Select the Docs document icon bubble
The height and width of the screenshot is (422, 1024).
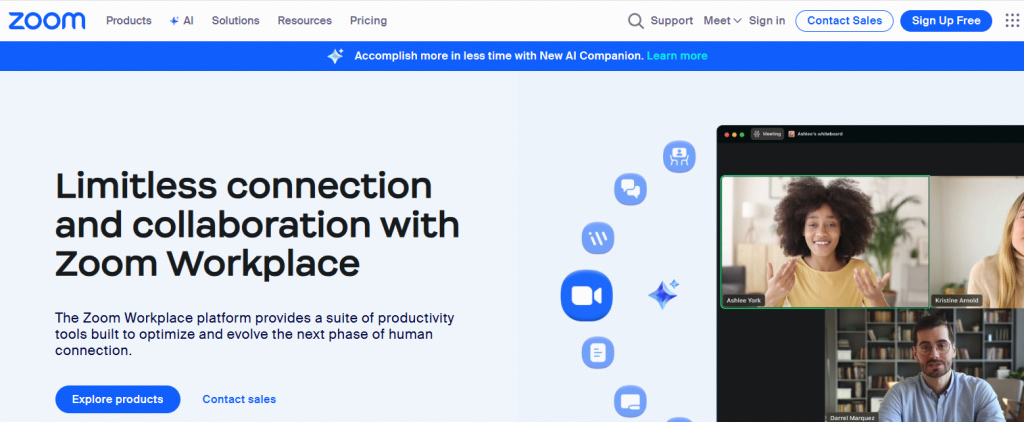click(598, 353)
